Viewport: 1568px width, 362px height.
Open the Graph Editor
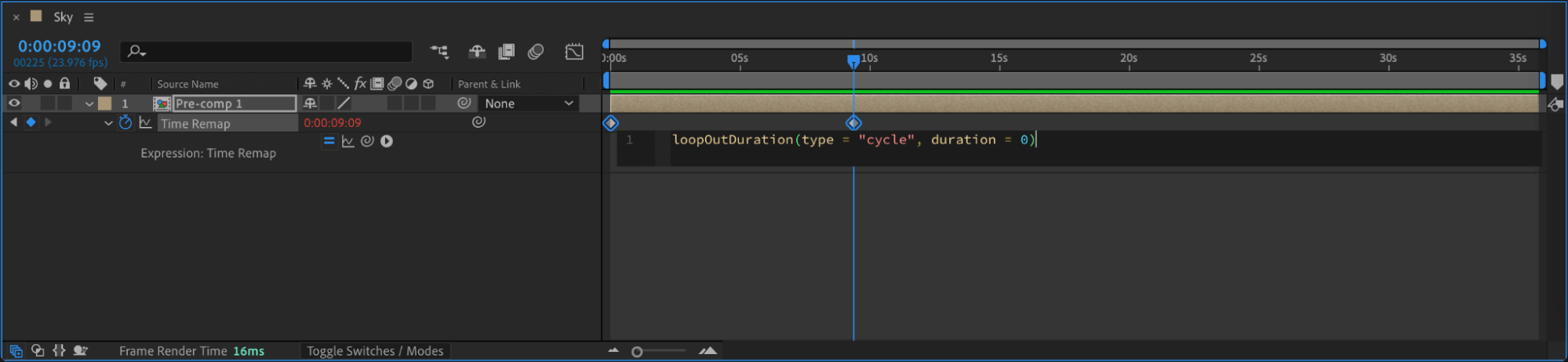pyautogui.click(x=574, y=52)
